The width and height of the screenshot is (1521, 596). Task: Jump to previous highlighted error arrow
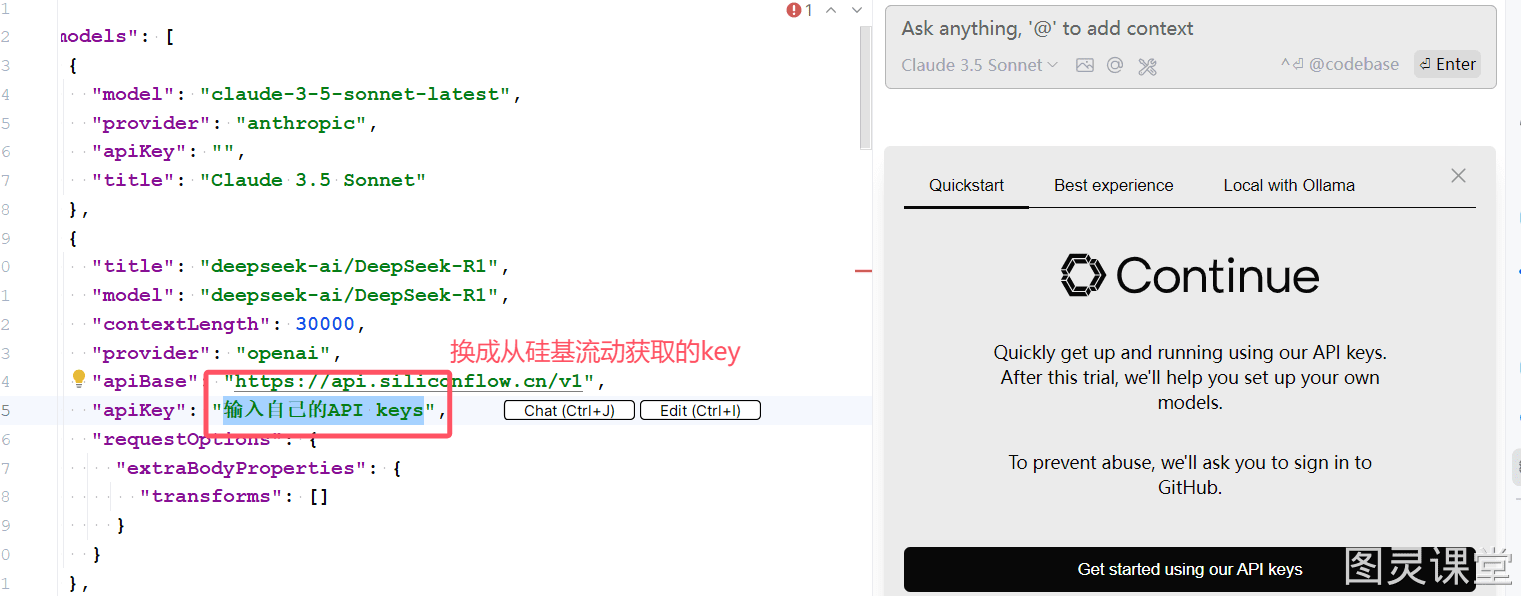(830, 10)
